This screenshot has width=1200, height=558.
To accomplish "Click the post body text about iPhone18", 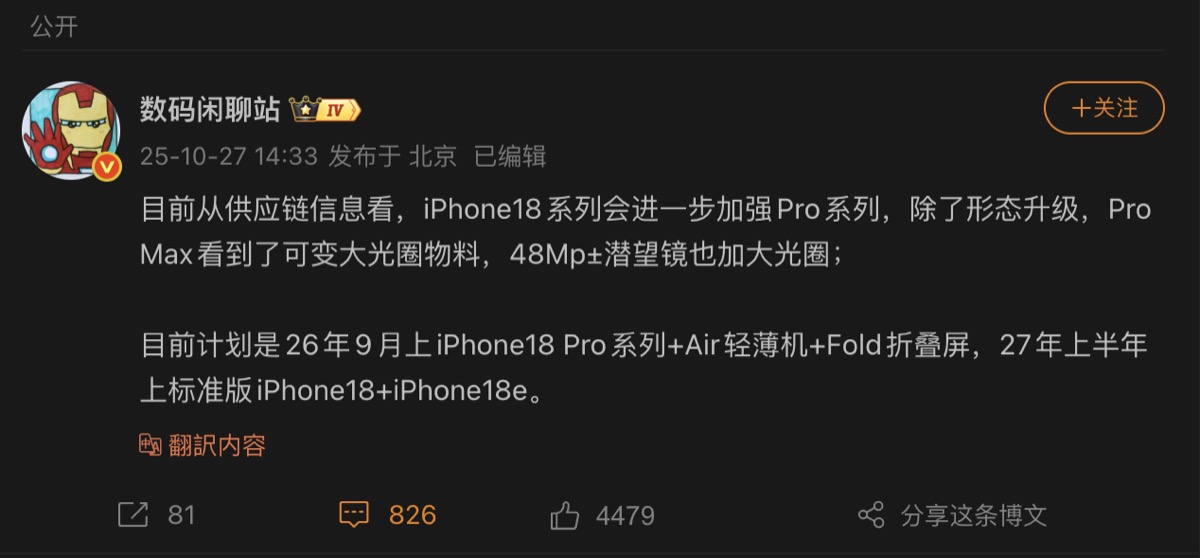I will pos(645,299).
